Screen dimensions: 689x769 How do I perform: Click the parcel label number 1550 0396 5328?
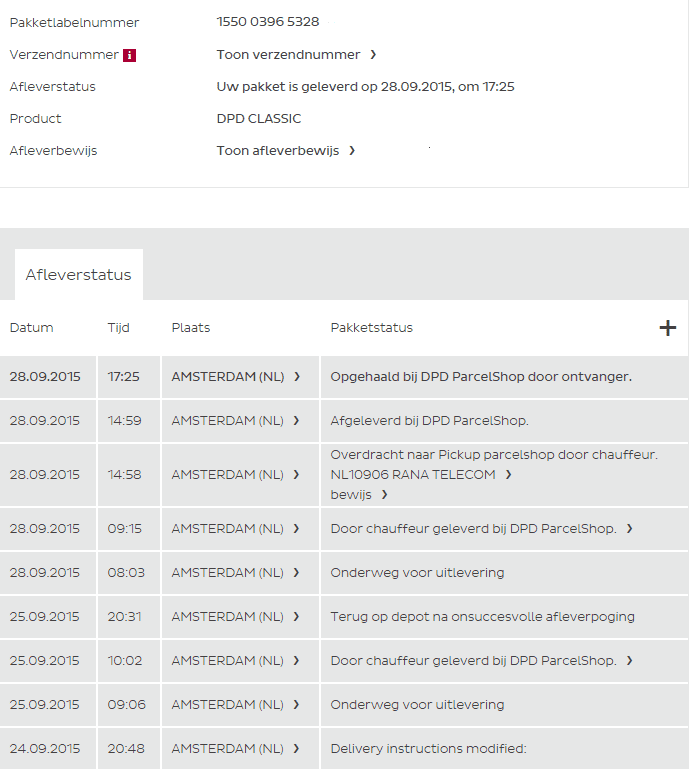[x=268, y=22]
